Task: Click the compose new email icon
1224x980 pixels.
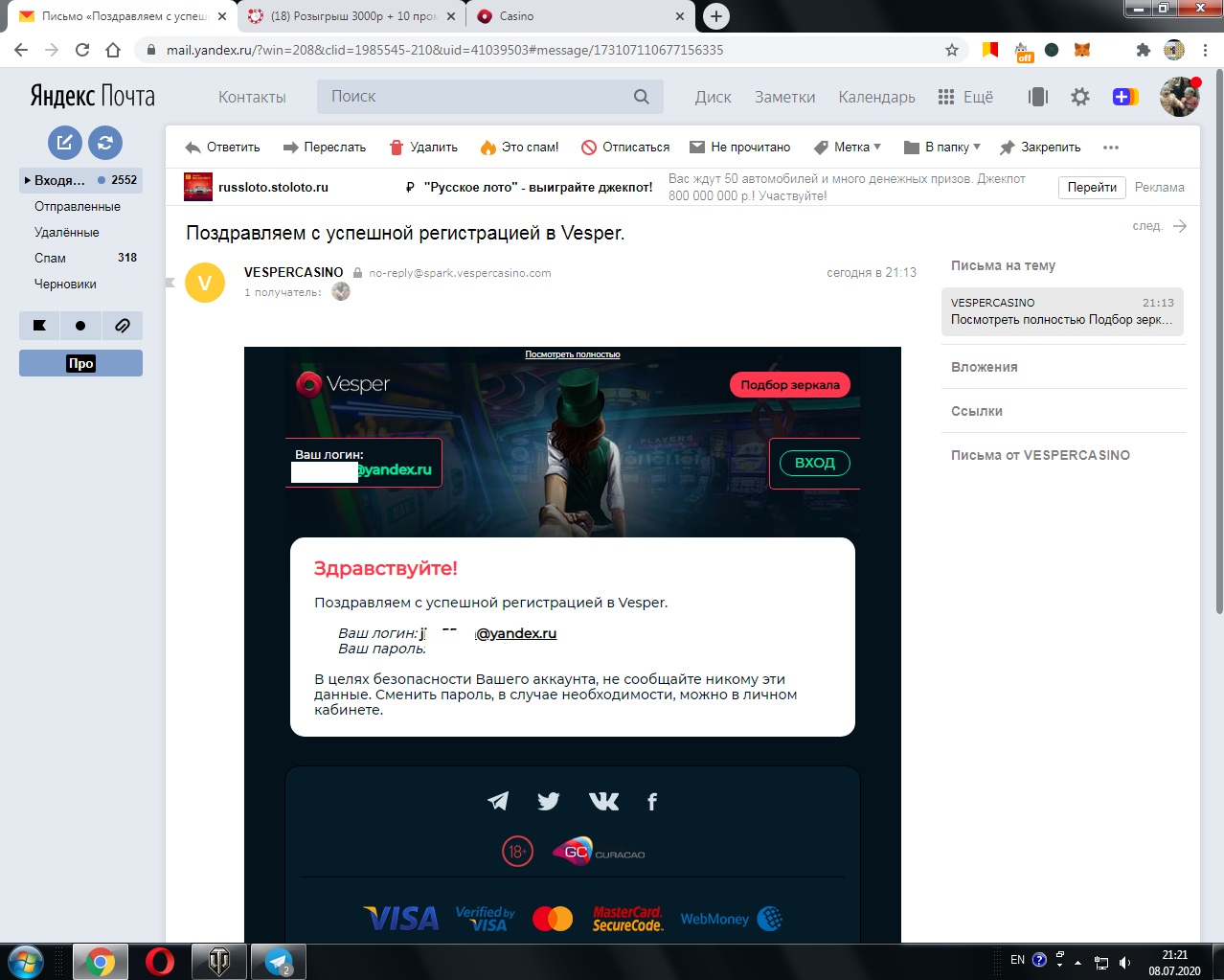Action: 64,143
